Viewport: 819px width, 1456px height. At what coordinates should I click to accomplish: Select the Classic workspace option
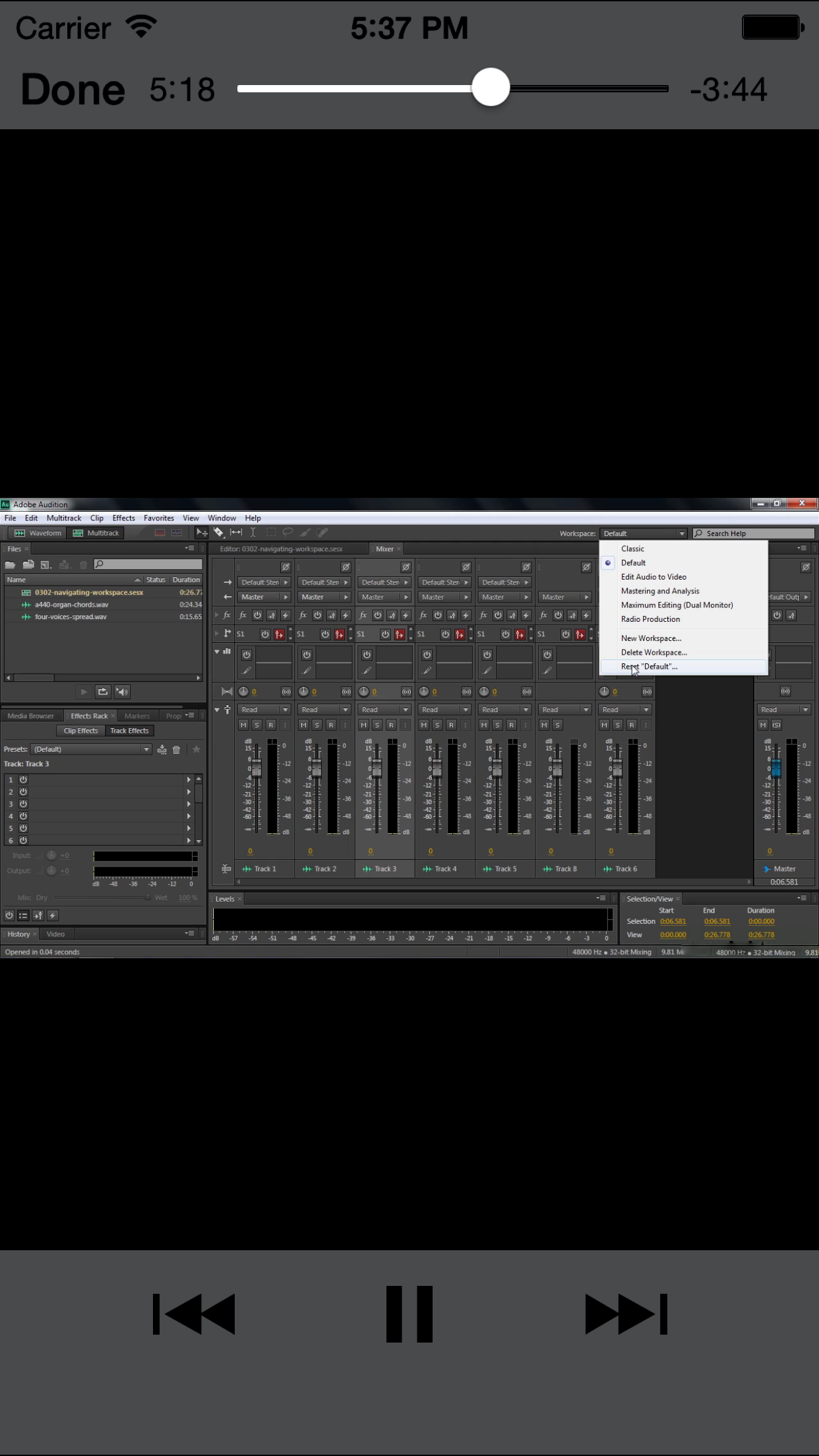(632, 549)
